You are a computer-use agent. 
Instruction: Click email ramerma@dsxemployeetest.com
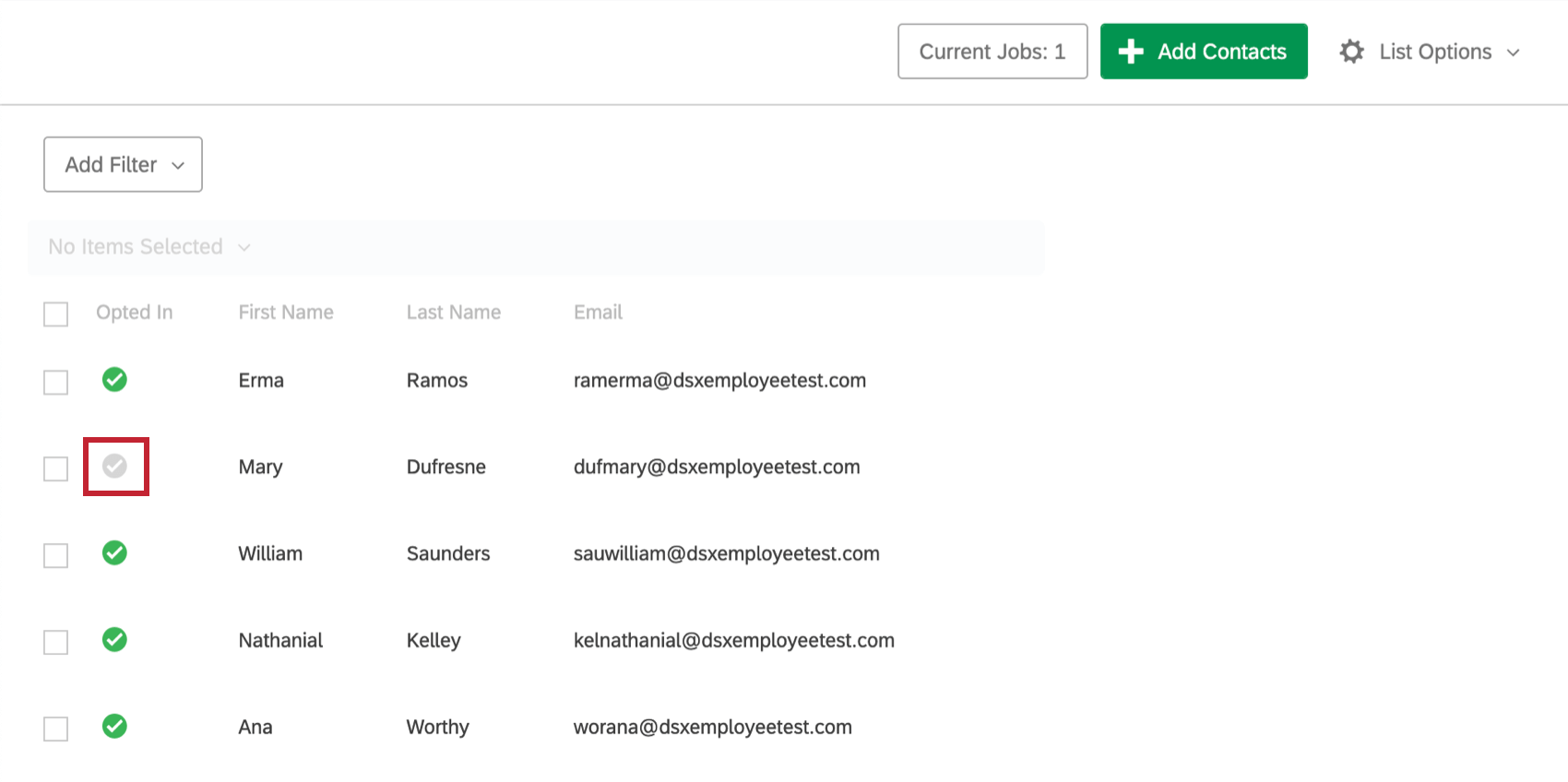pos(719,381)
